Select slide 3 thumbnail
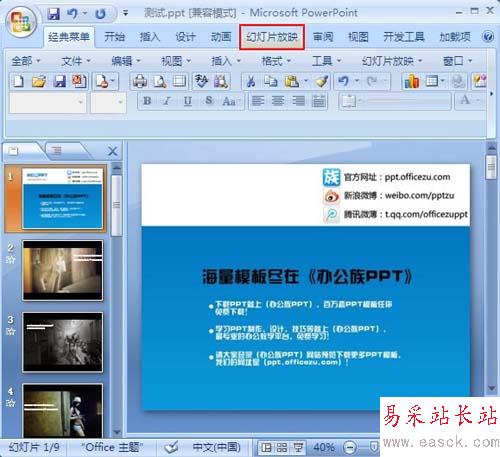The image size is (500, 457). tap(62, 342)
